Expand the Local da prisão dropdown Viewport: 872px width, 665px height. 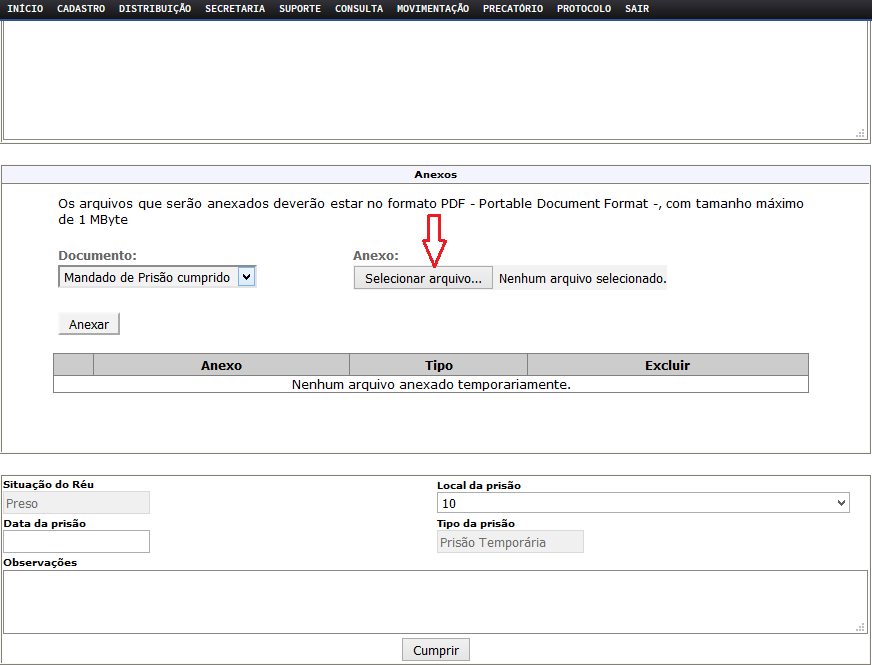pyautogui.click(x=643, y=503)
